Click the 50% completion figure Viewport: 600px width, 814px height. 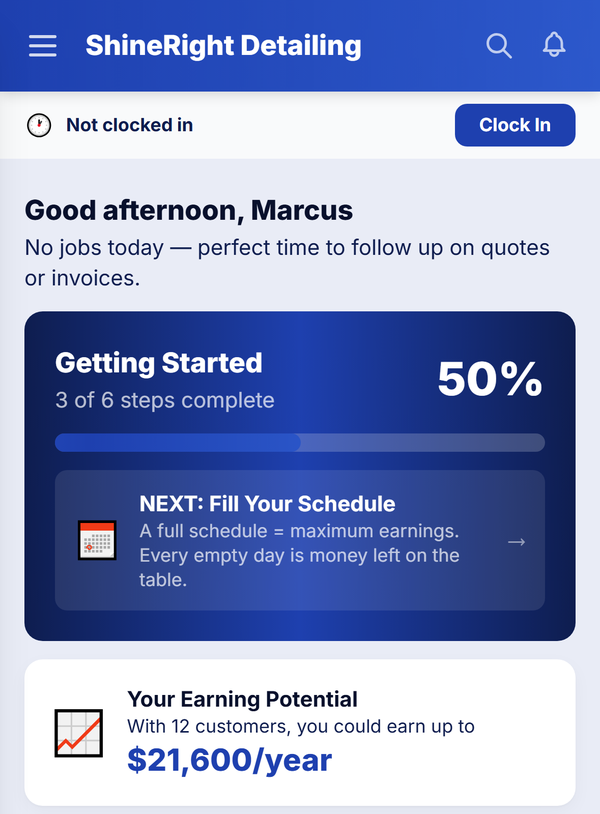490,379
